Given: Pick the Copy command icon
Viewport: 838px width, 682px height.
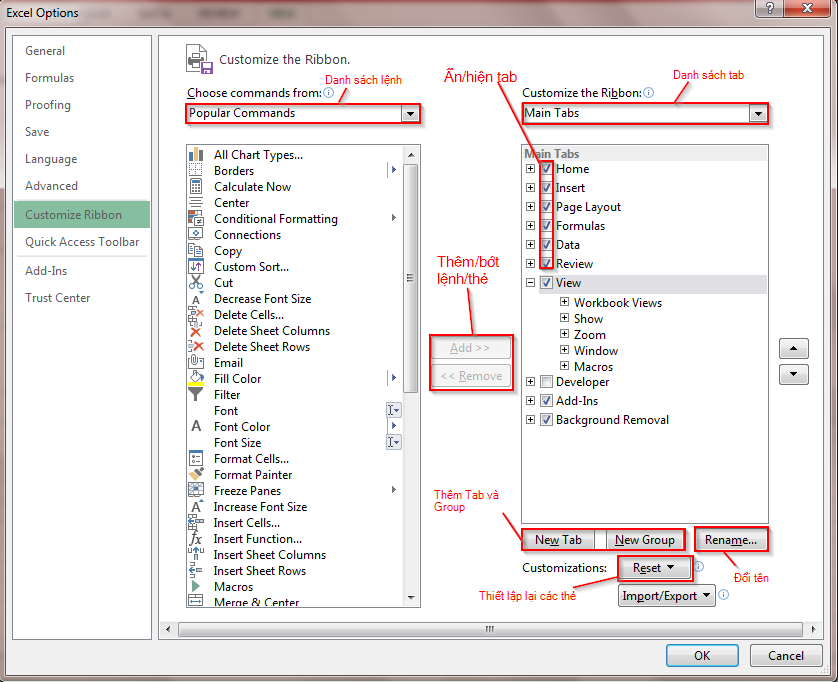Looking at the screenshot, I should pos(196,250).
